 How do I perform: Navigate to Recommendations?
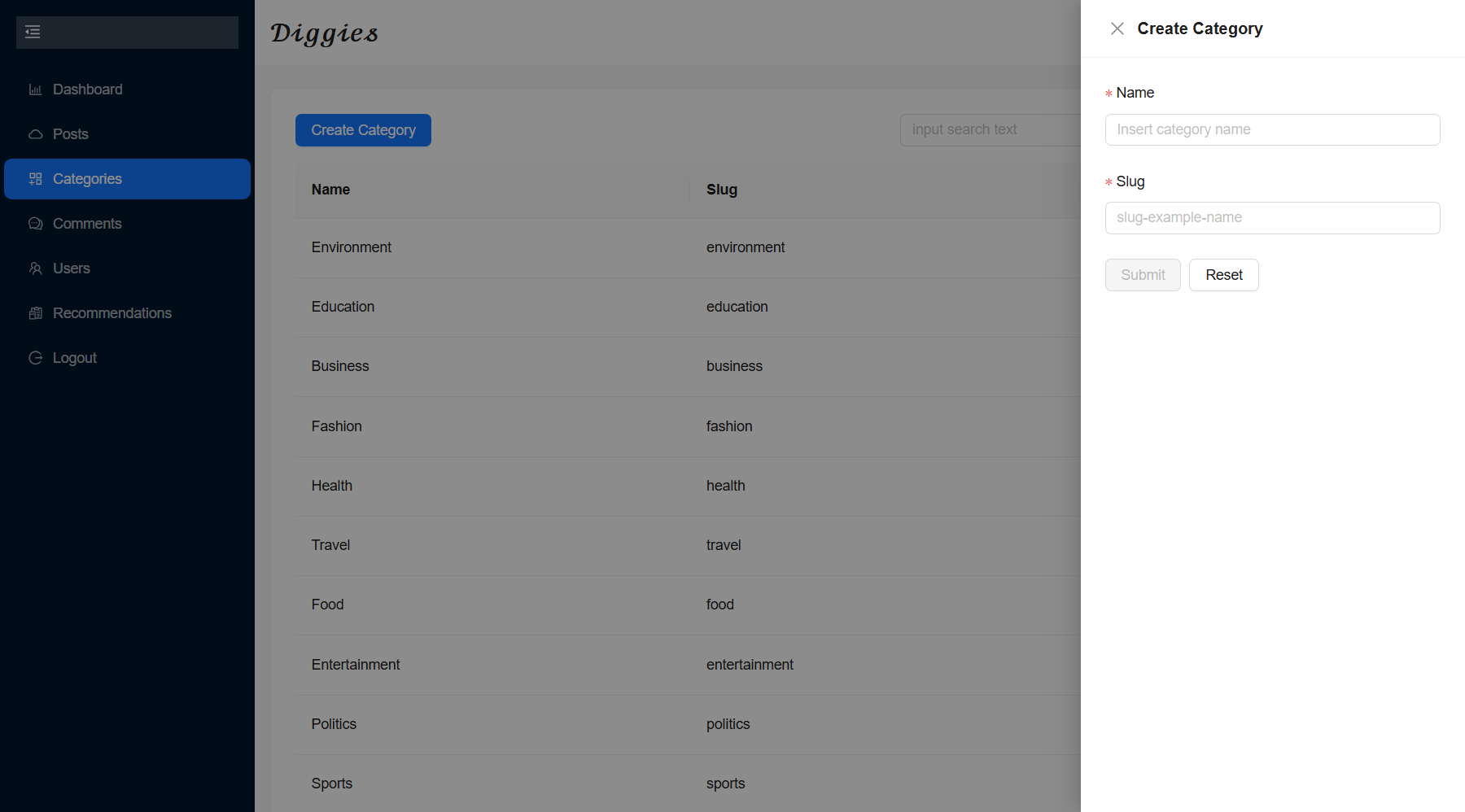(x=112, y=313)
